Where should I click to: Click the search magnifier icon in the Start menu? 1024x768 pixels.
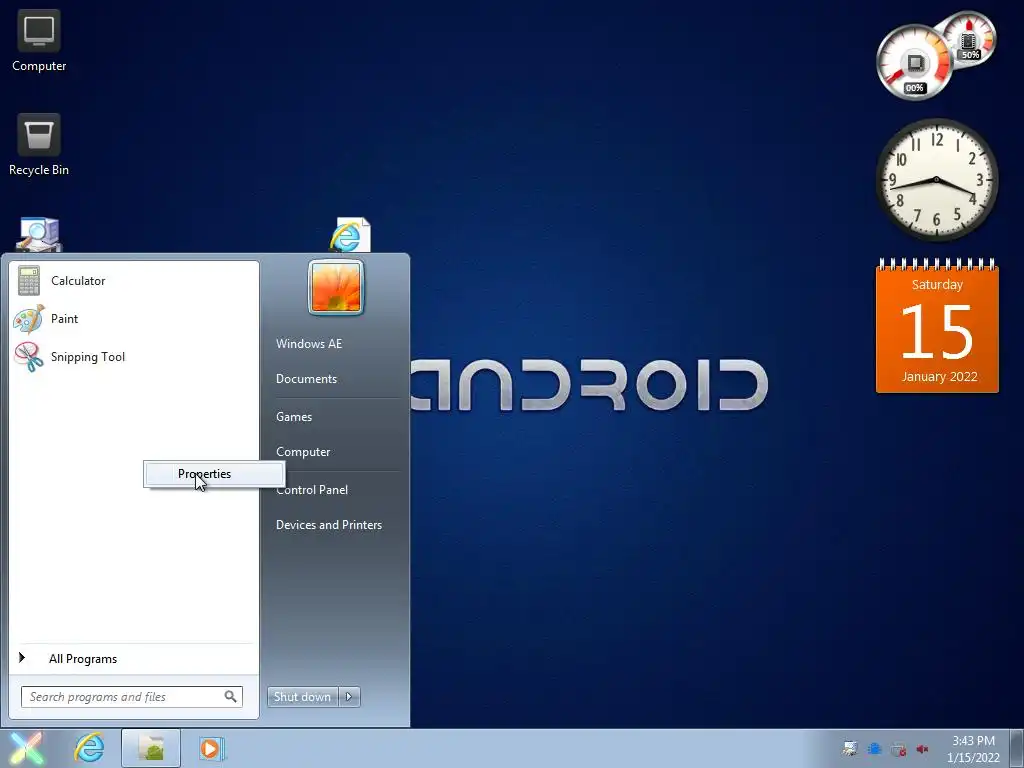[x=231, y=697]
